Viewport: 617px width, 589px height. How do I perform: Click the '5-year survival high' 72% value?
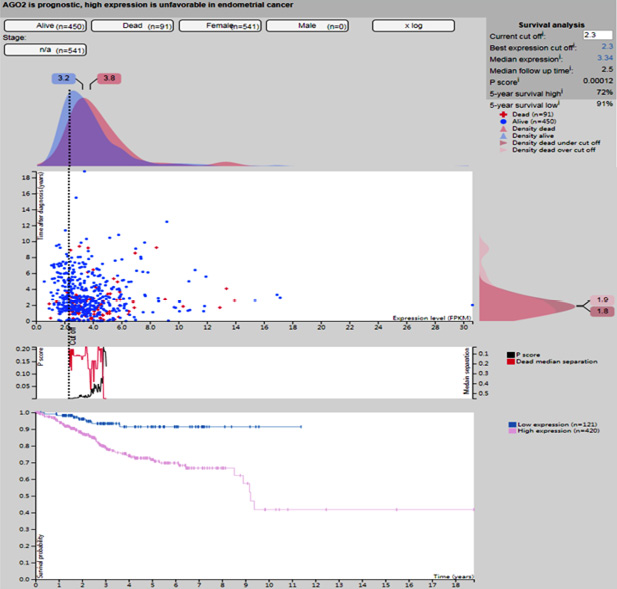point(605,92)
